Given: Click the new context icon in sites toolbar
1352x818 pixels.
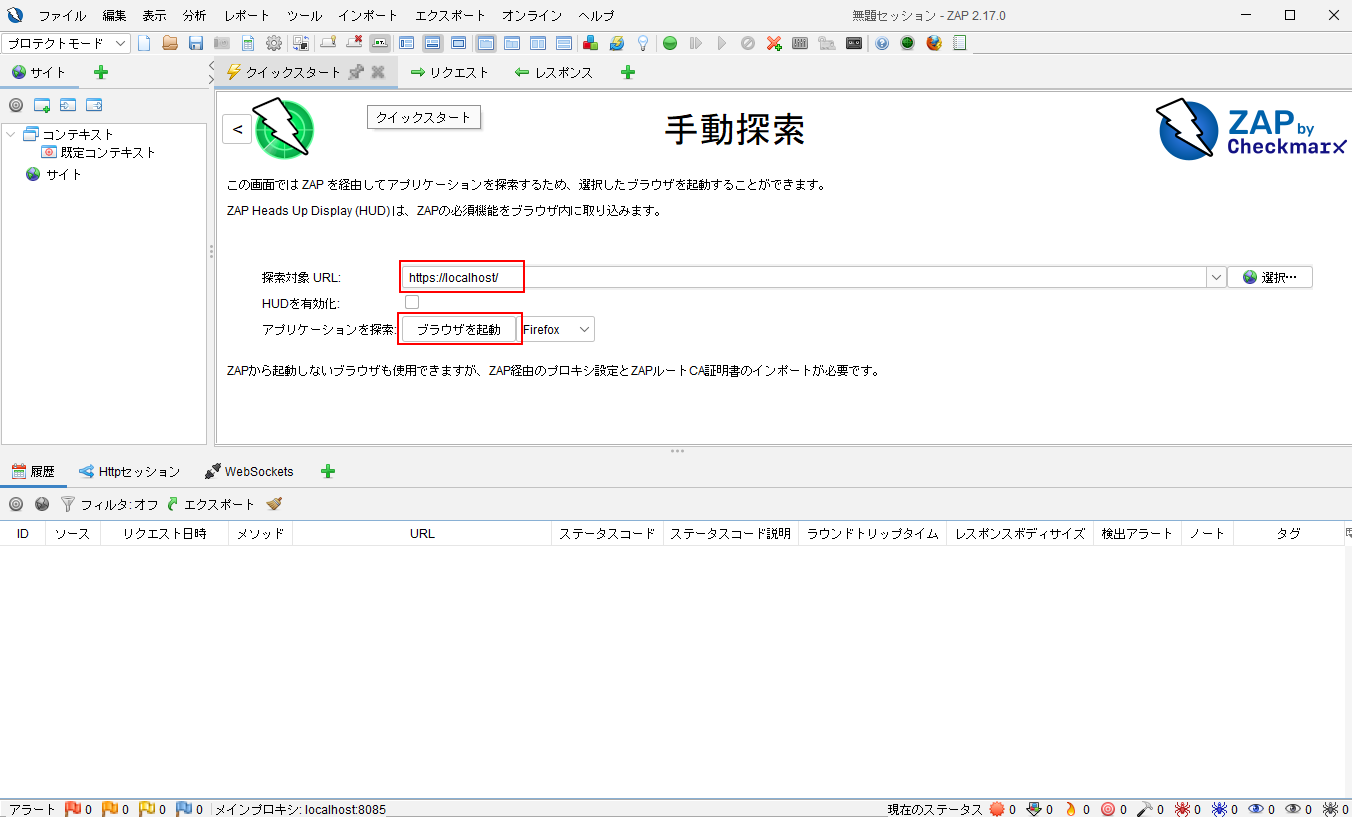Looking at the screenshot, I should pyautogui.click(x=42, y=105).
